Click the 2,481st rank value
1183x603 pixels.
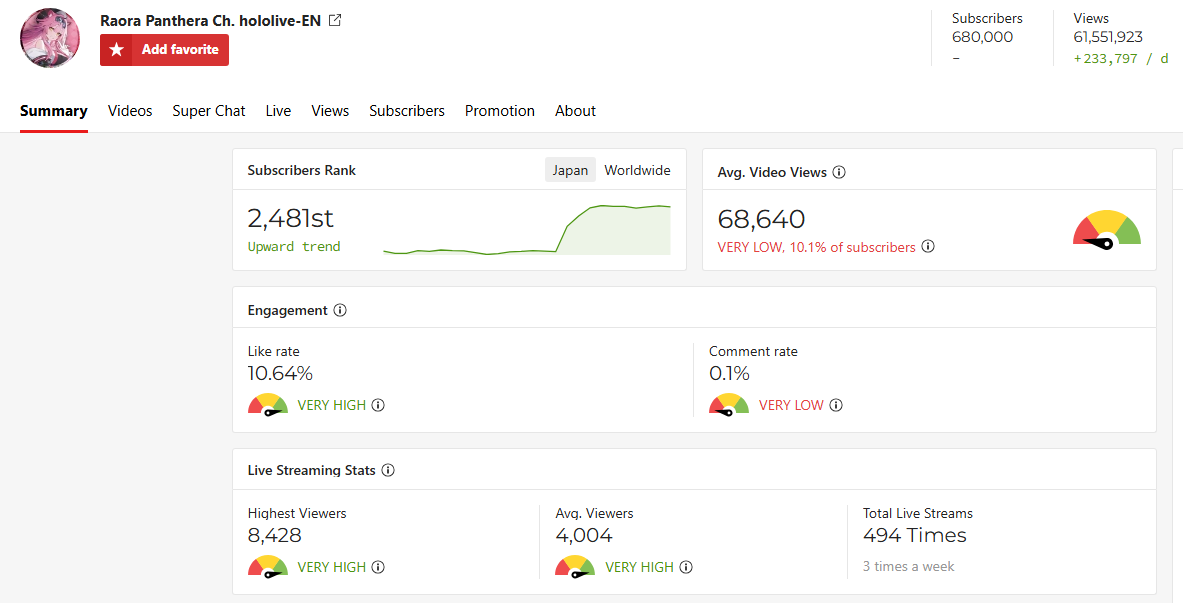[x=290, y=218]
